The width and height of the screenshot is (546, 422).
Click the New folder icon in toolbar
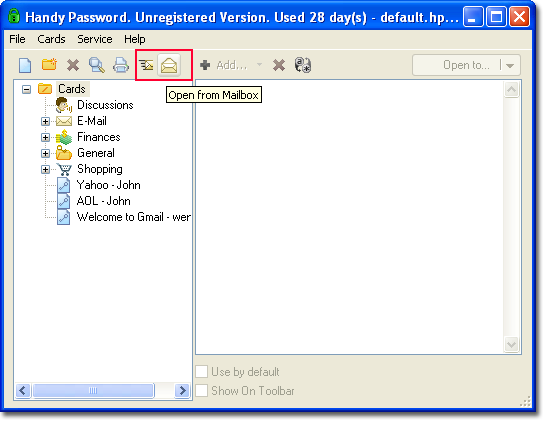(x=49, y=64)
